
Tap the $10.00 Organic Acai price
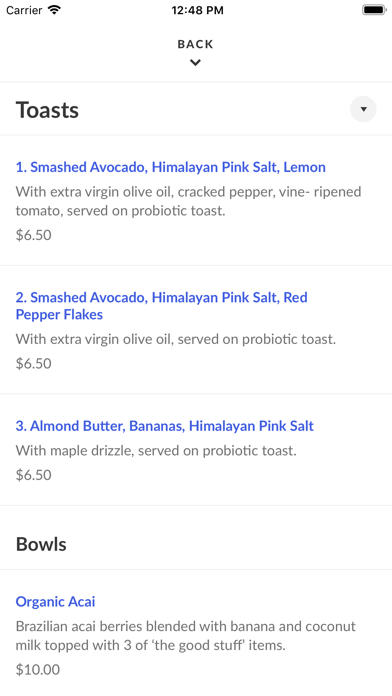coord(38,669)
